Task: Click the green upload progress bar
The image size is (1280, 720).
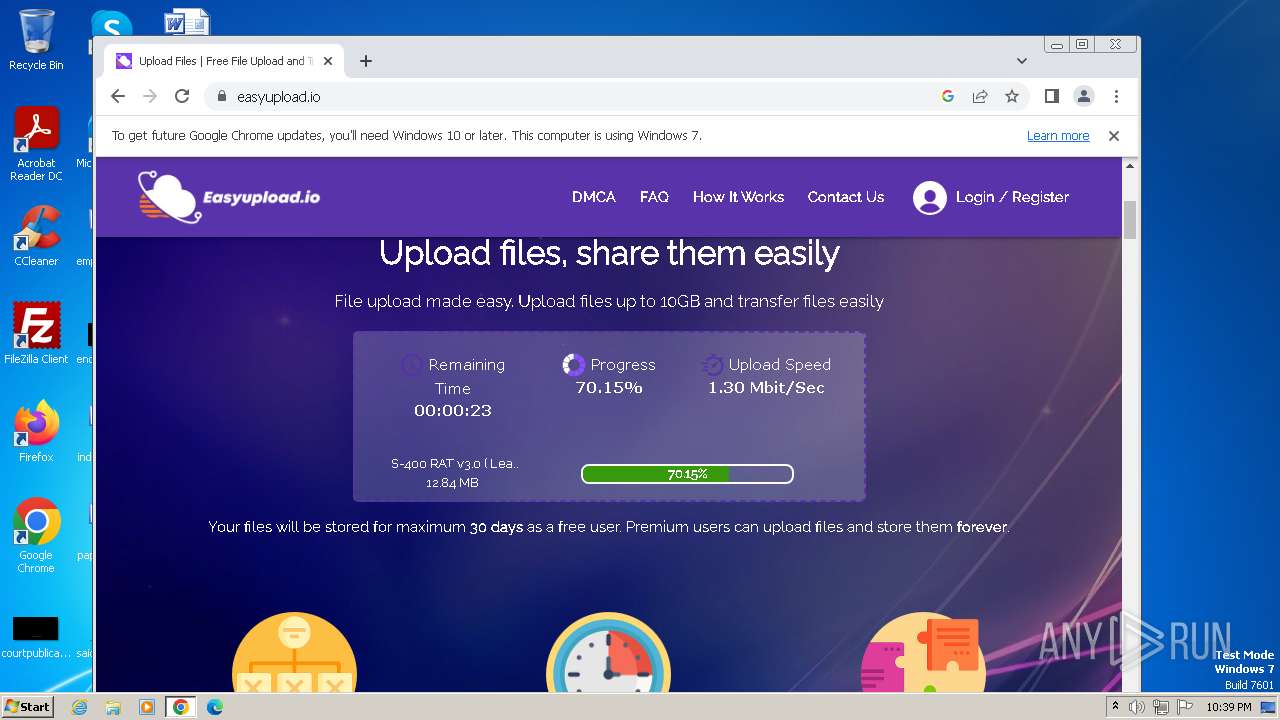Action: coord(687,474)
